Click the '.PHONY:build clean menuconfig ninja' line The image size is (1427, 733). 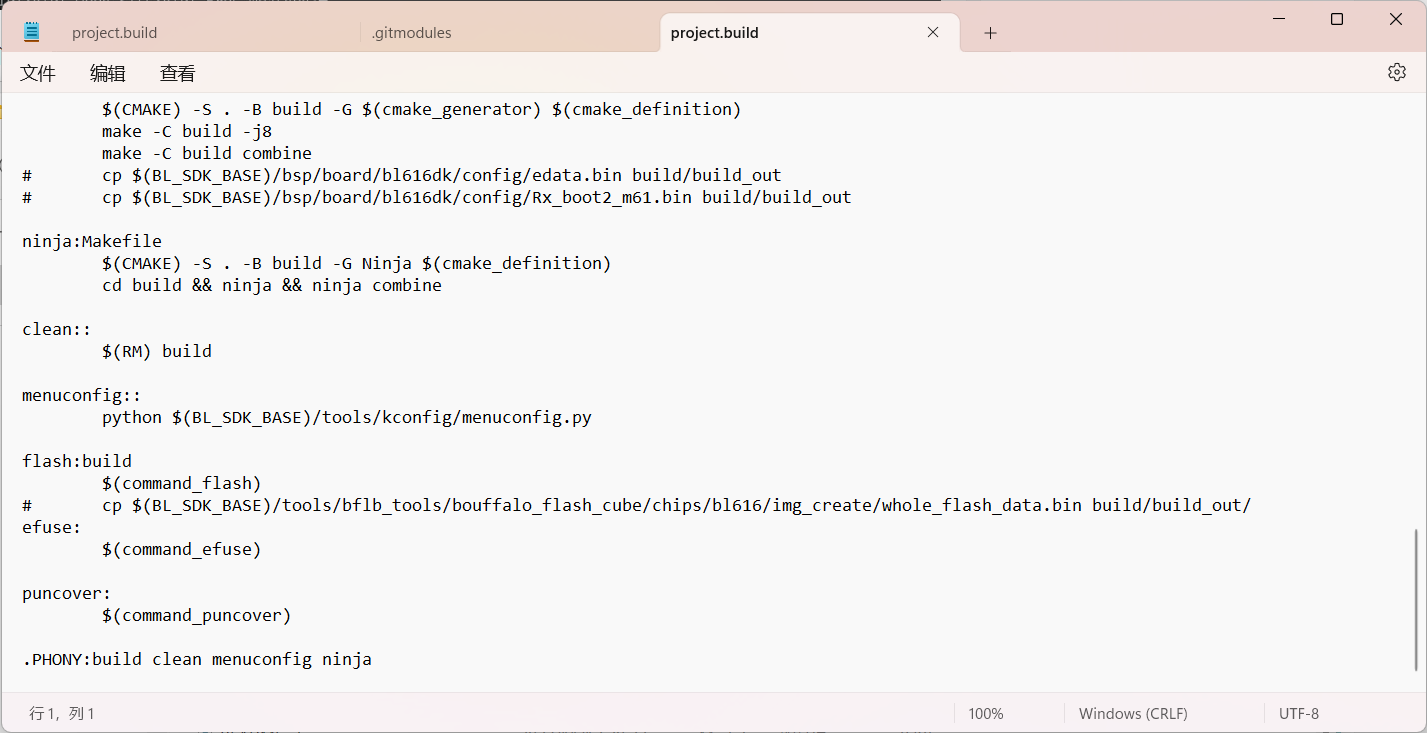click(197, 659)
